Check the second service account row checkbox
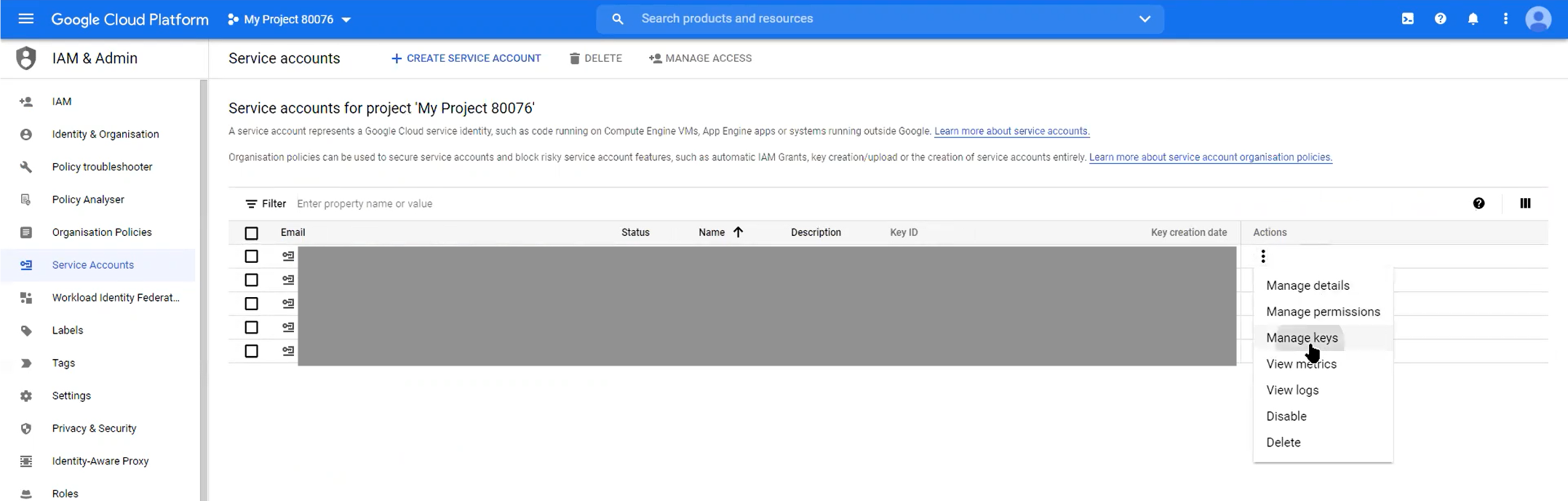Viewport: 1568px width, 501px height. (x=251, y=280)
